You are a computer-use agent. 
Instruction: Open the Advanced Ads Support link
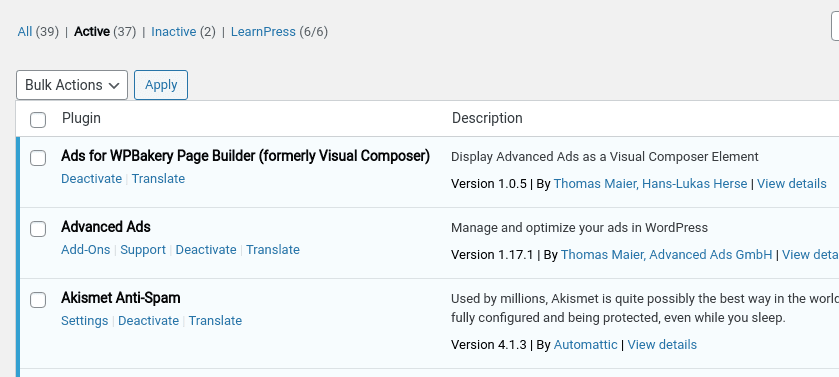tap(143, 250)
